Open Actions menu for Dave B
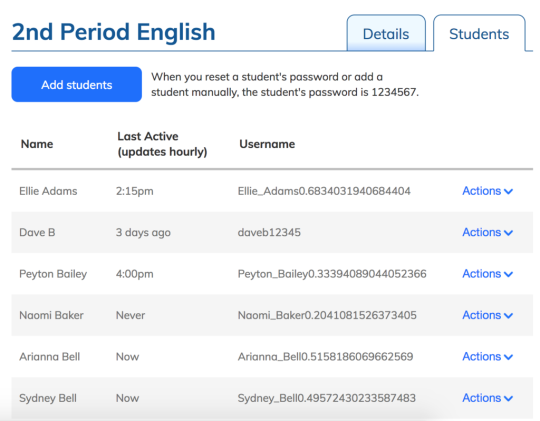This screenshot has height=421, width=540. [x=487, y=232]
